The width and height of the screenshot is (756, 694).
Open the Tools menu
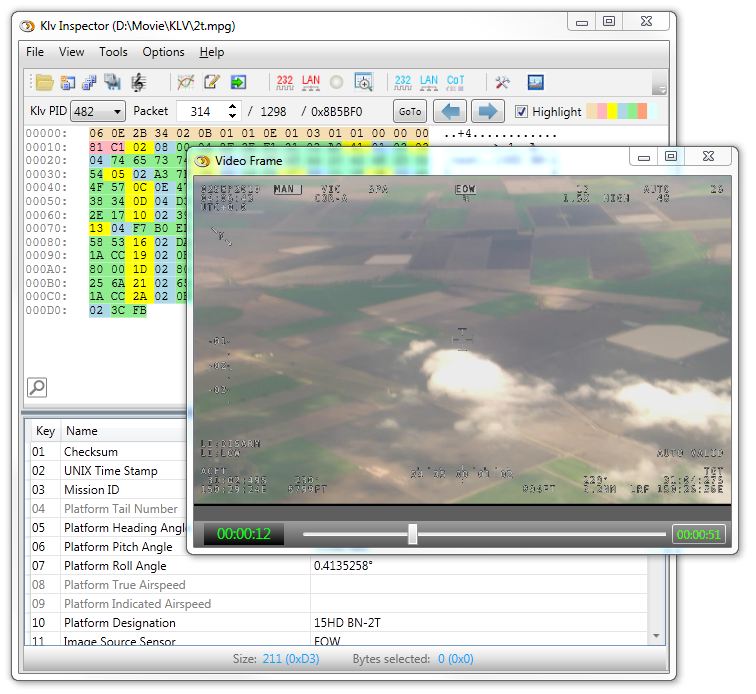coord(113,52)
